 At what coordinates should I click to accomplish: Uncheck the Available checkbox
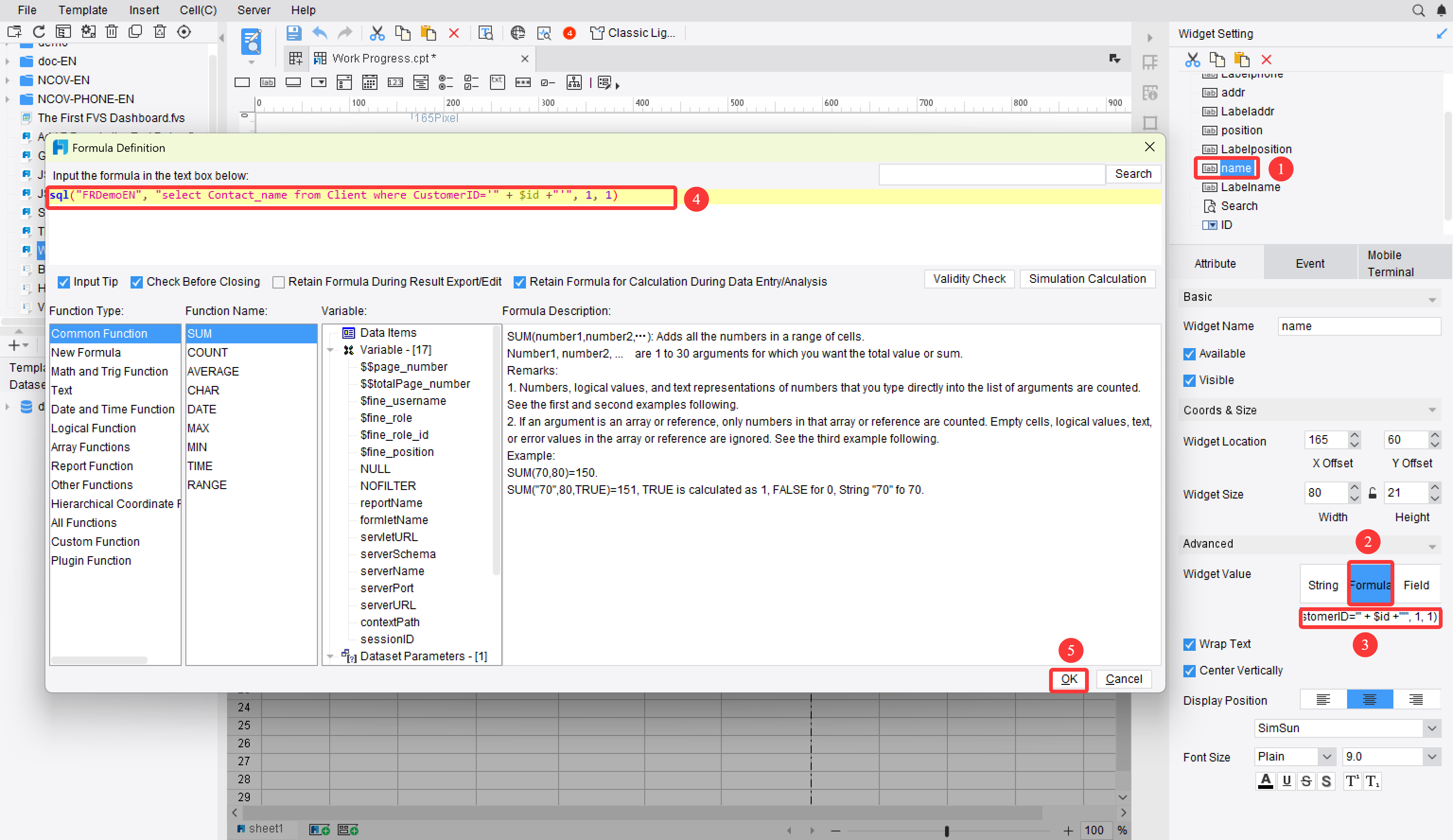click(1189, 354)
